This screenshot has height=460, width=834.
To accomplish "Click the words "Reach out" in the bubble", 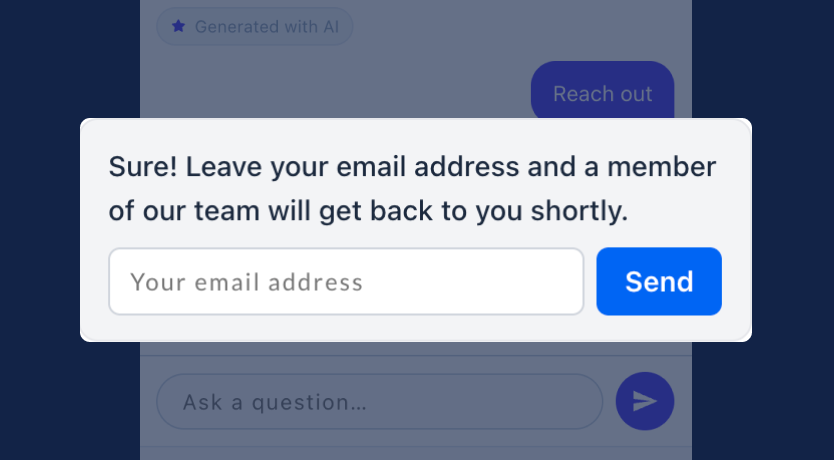I will tap(602, 94).
